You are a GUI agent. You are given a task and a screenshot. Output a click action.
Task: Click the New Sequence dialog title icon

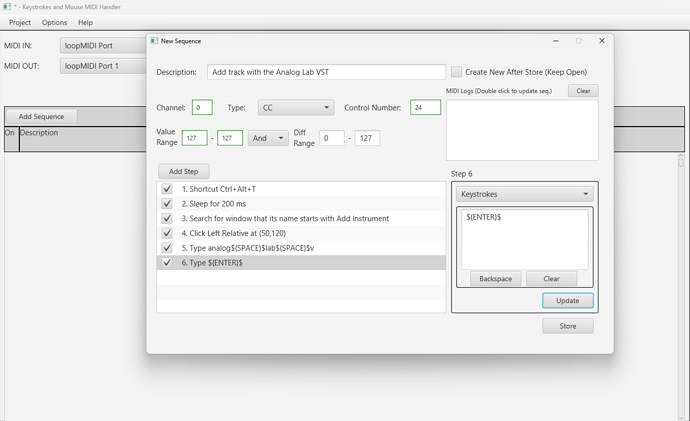point(154,40)
